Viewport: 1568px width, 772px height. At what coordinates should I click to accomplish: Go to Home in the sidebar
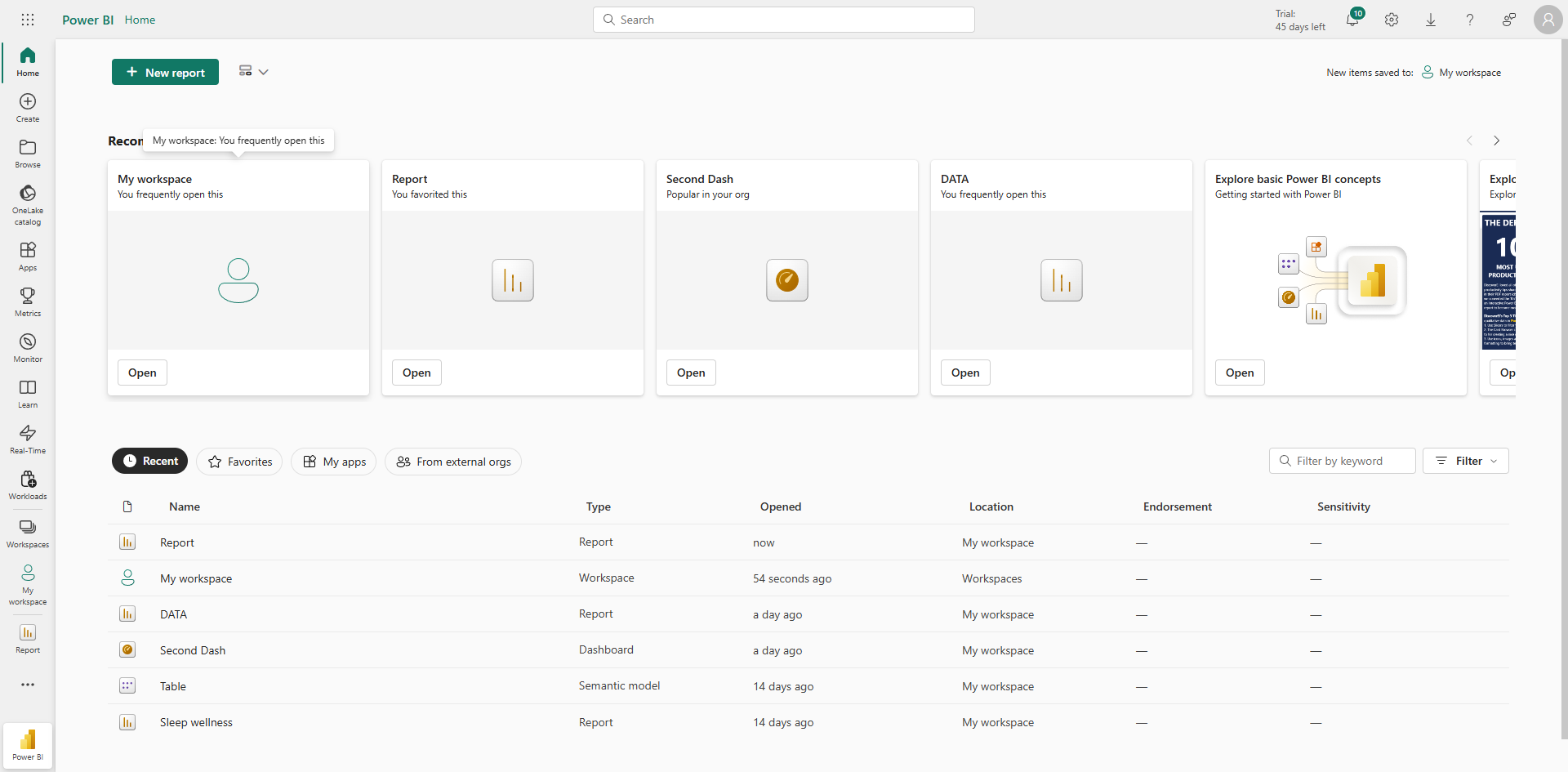[28, 62]
